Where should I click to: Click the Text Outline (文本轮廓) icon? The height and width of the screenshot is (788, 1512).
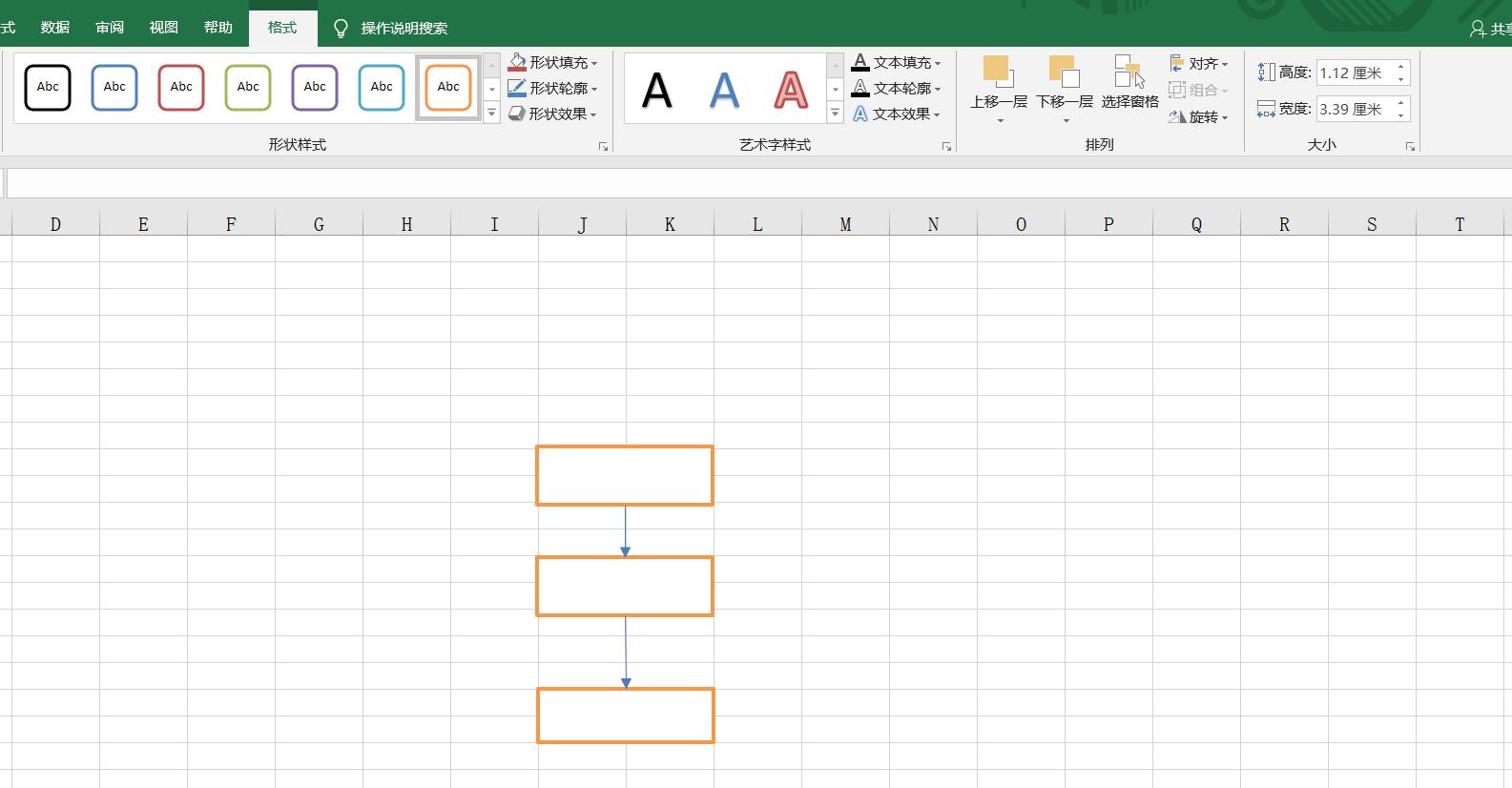860,89
